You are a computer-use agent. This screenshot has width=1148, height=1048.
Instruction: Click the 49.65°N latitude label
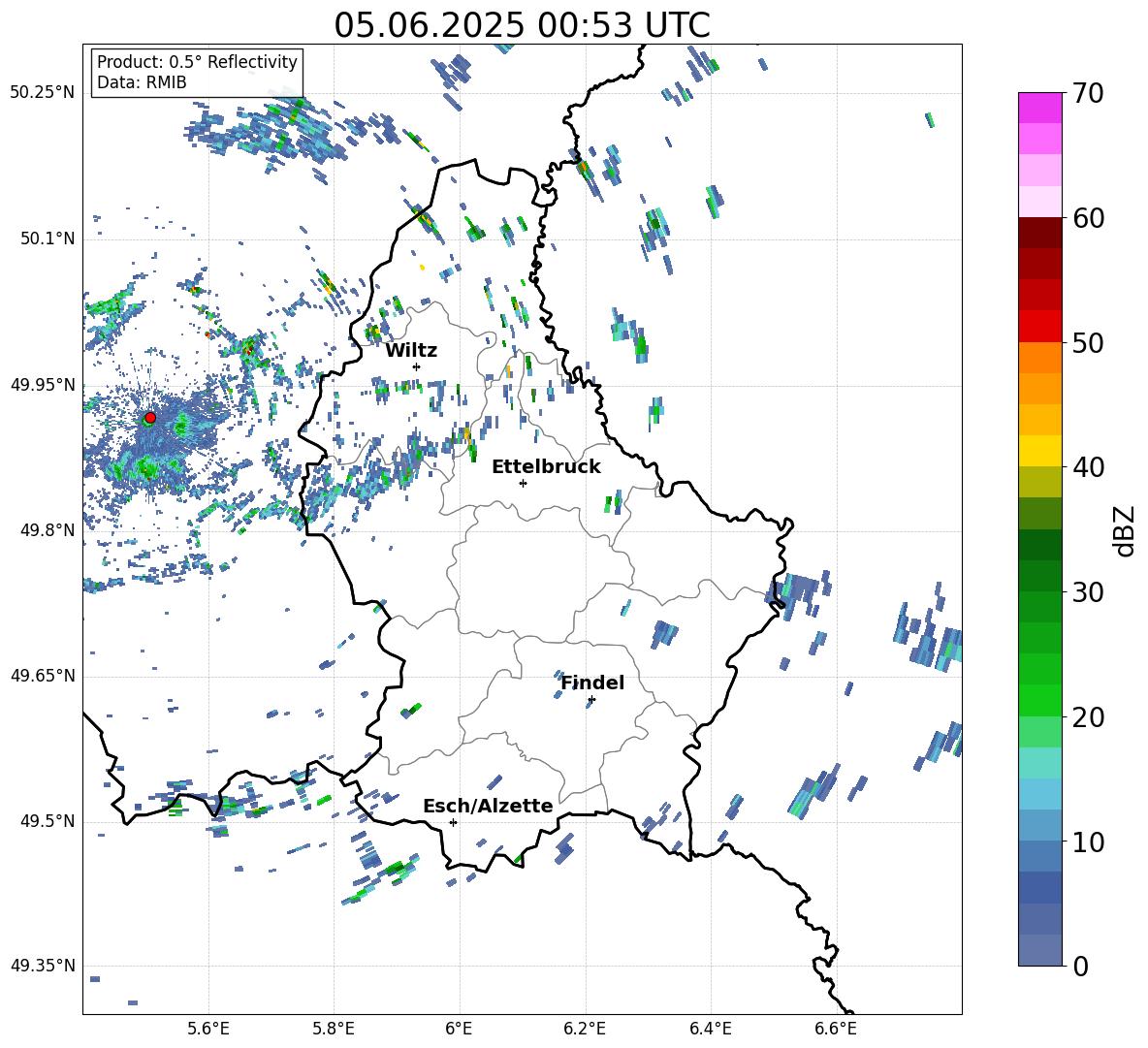[x=44, y=676]
